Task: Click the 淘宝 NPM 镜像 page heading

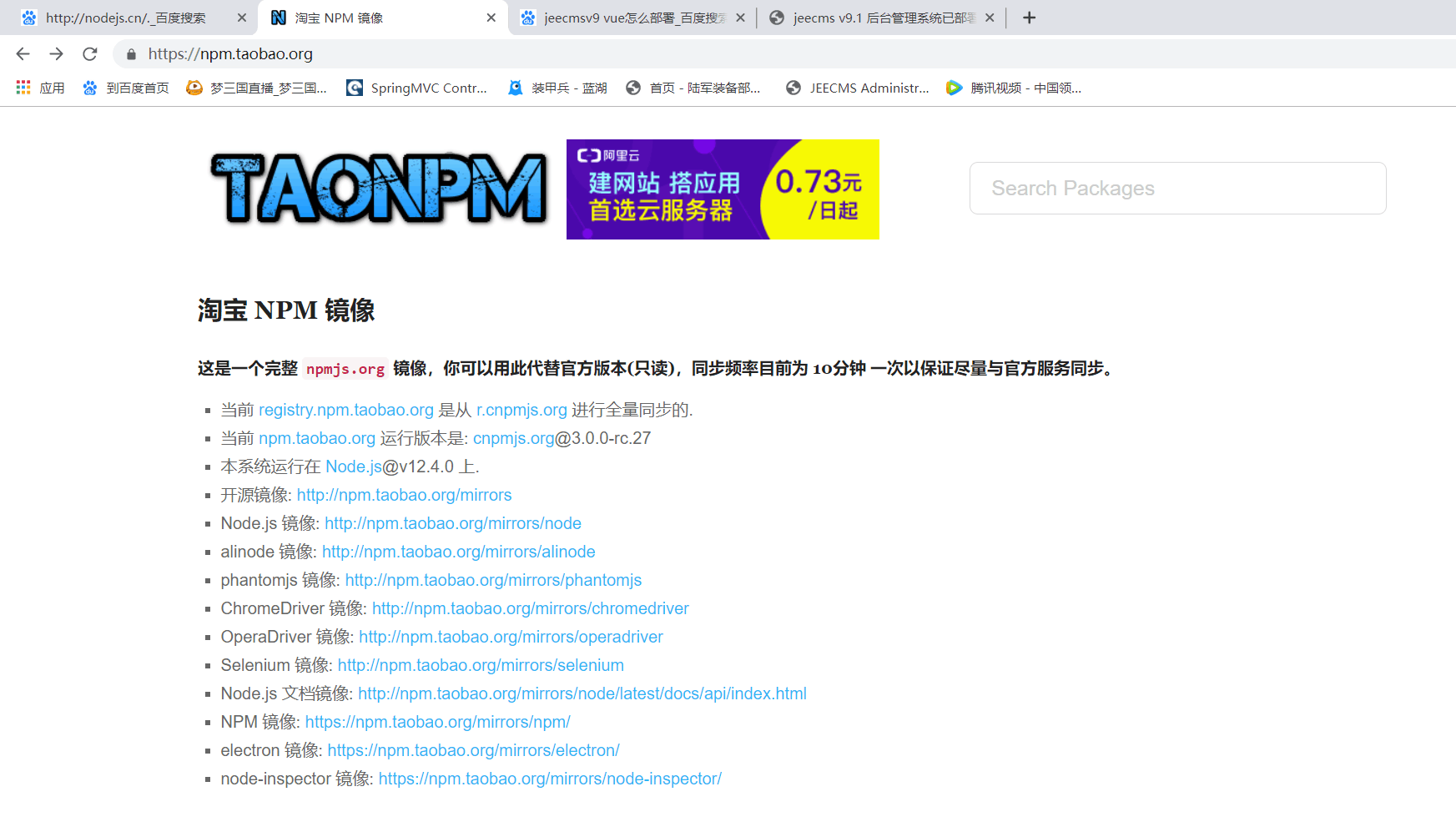Action: pos(286,310)
